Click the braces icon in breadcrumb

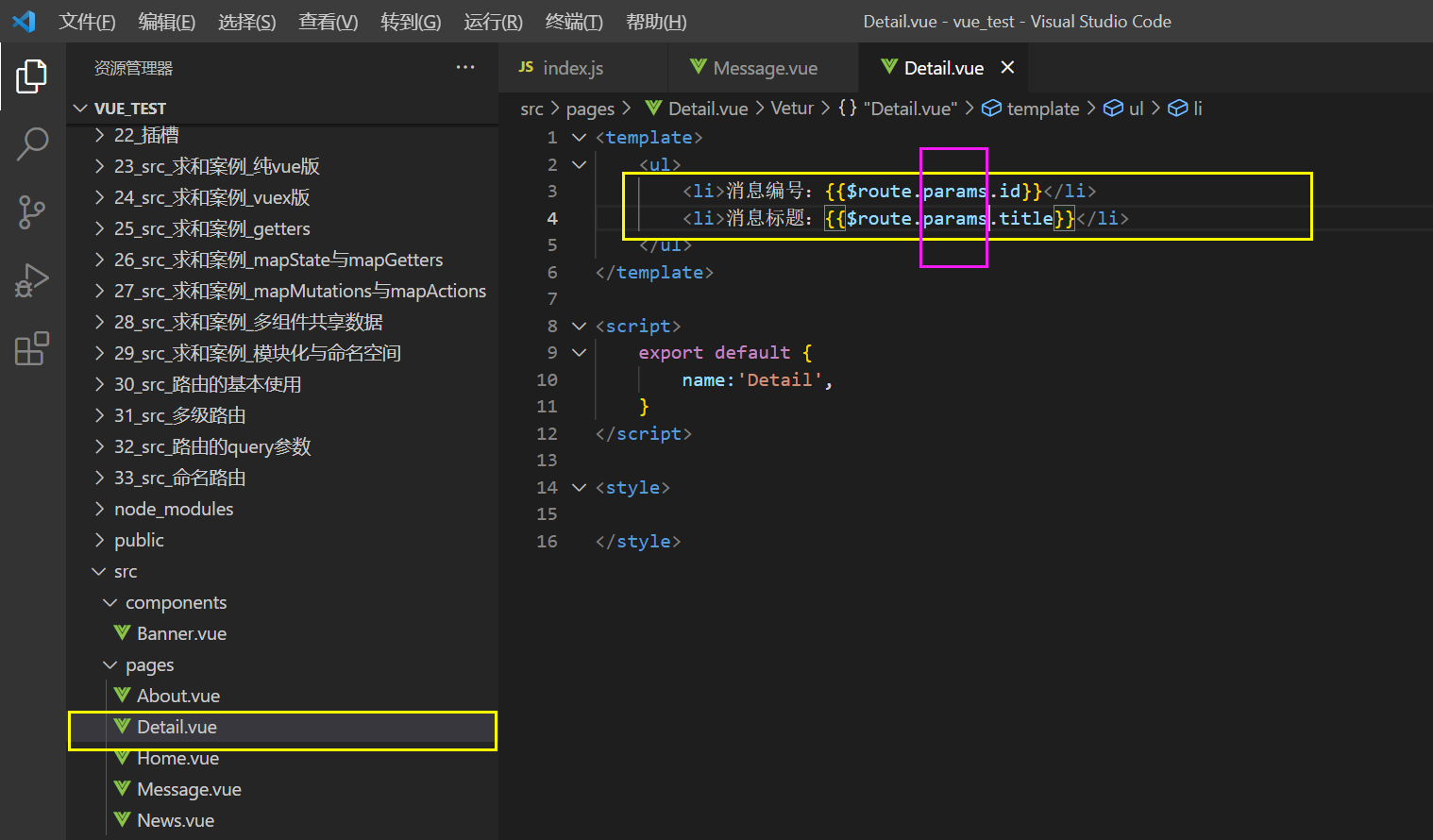(848, 108)
